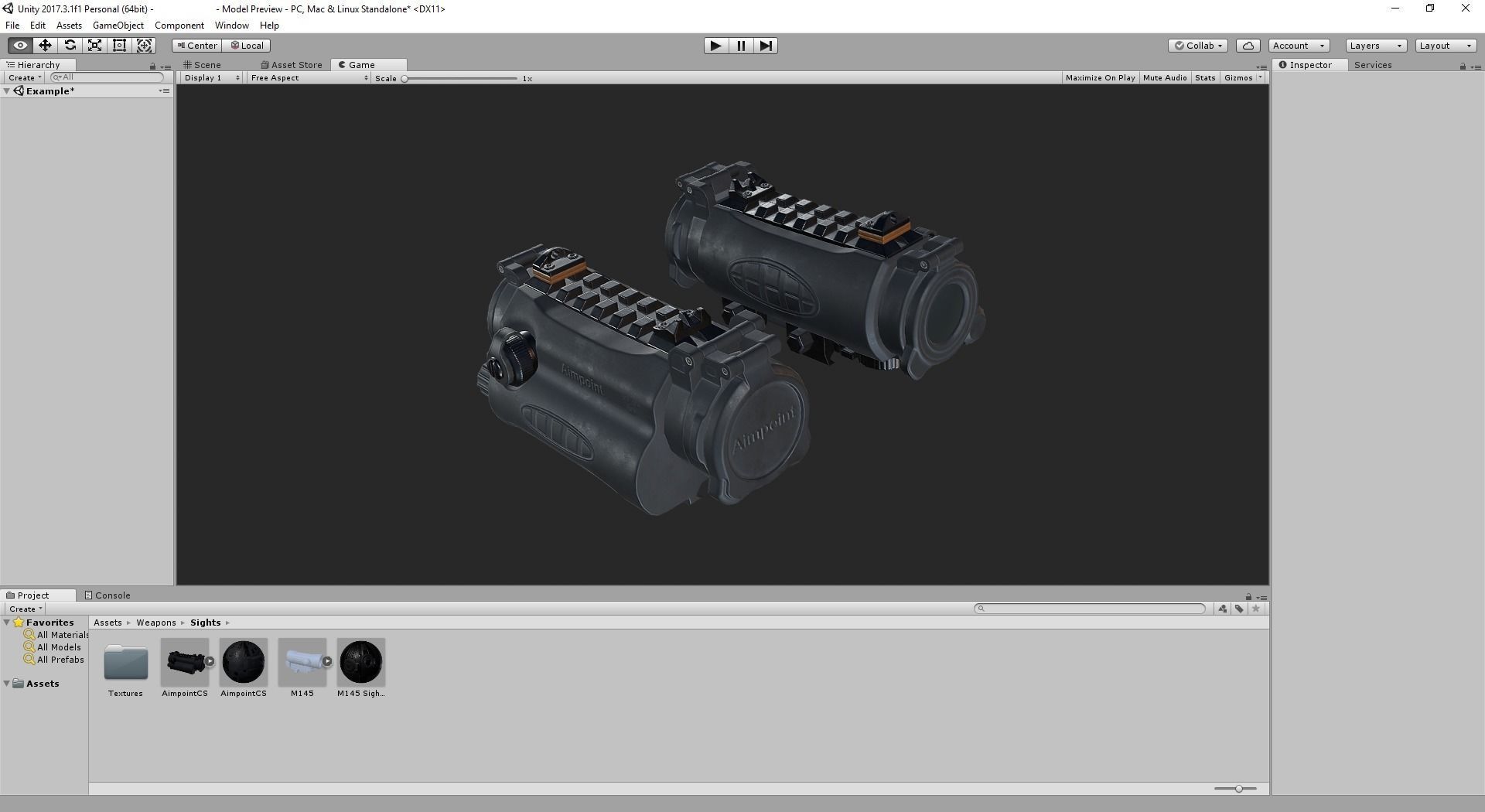Open the Account dropdown
Viewport: 1485px width, 812px height.
pyautogui.click(x=1299, y=46)
